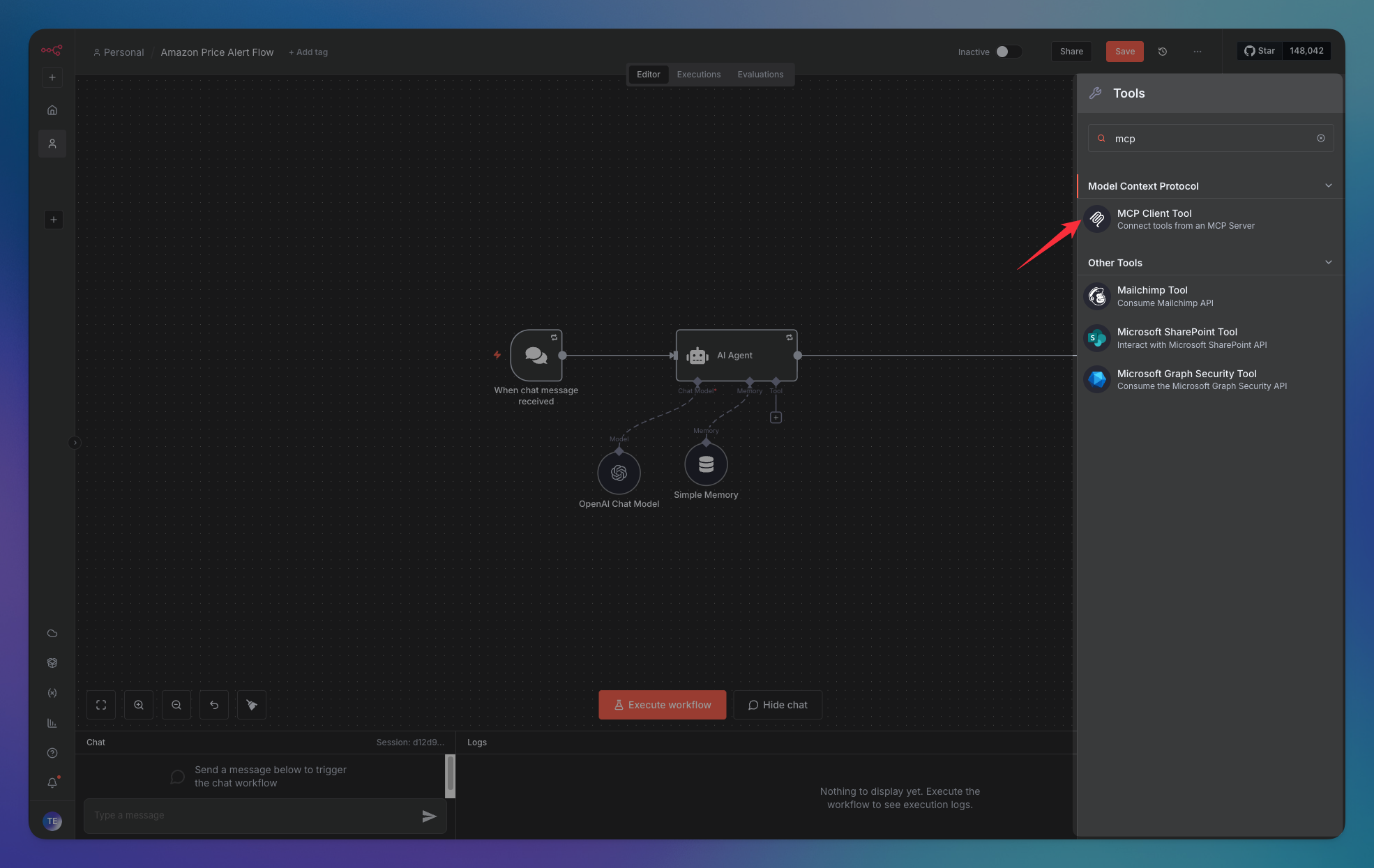
Task: Open workflow history clock icon
Action: click(1163, 52)
